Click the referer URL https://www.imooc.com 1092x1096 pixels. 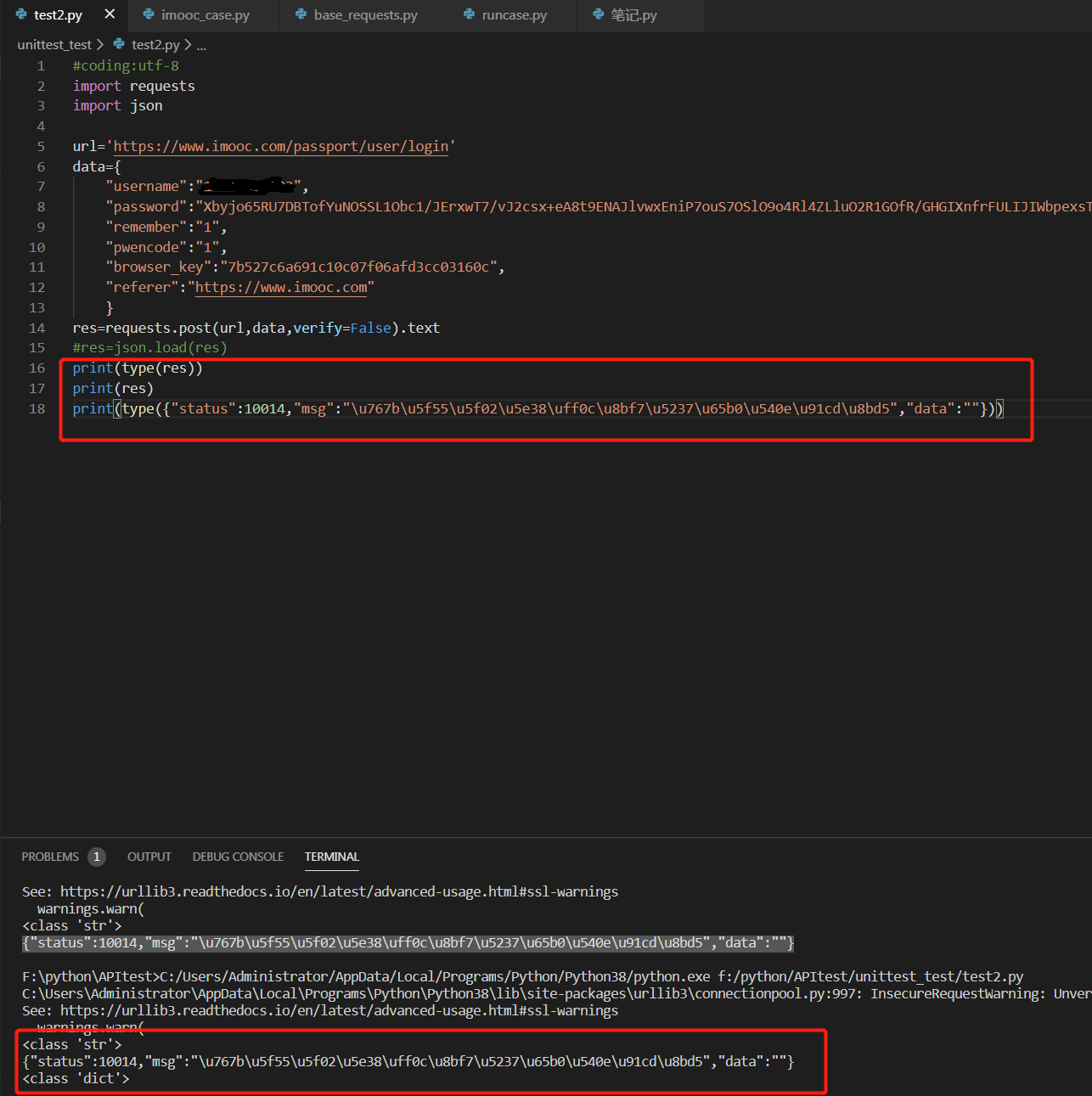281,287
